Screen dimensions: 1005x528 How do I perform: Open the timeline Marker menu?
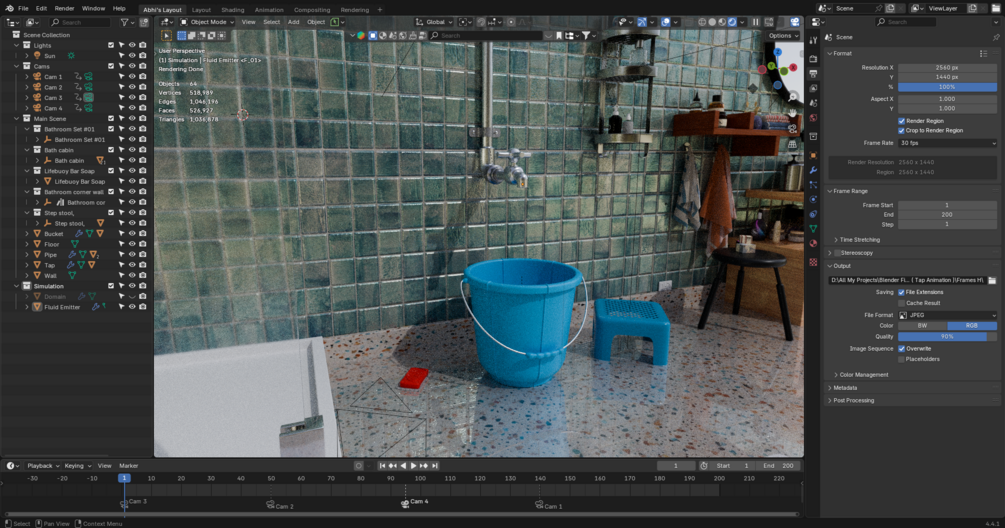(x=128, y=466)
